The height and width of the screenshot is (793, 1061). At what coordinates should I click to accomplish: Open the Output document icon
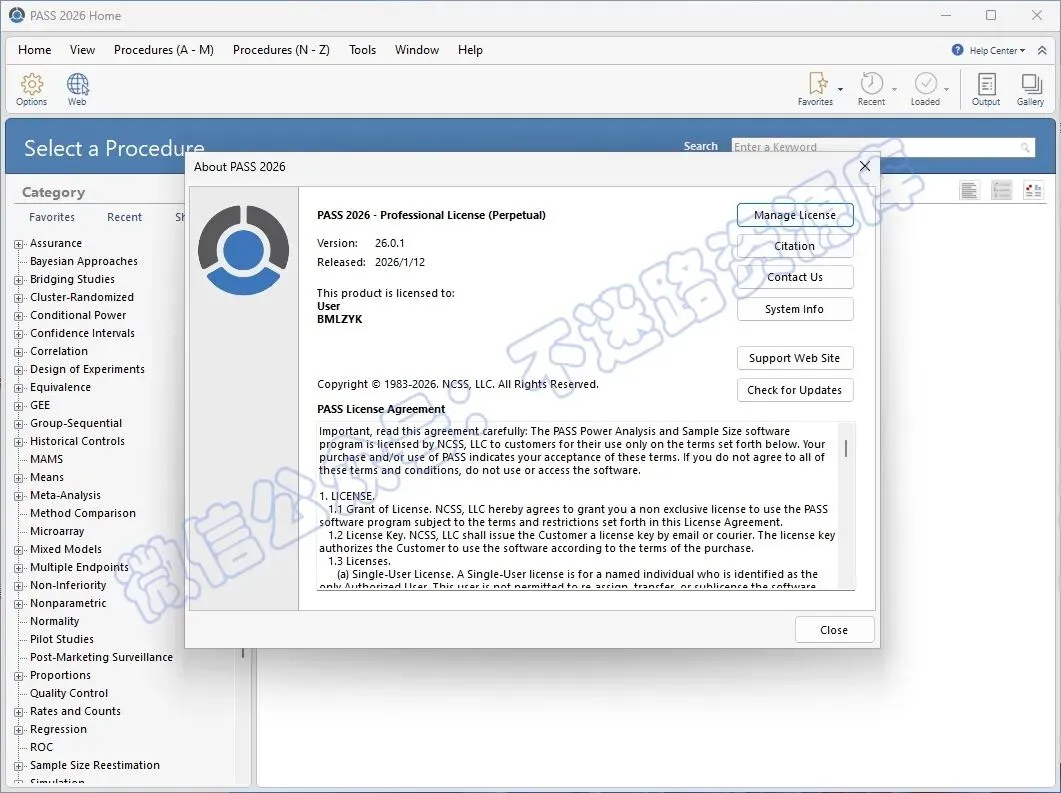986,84
